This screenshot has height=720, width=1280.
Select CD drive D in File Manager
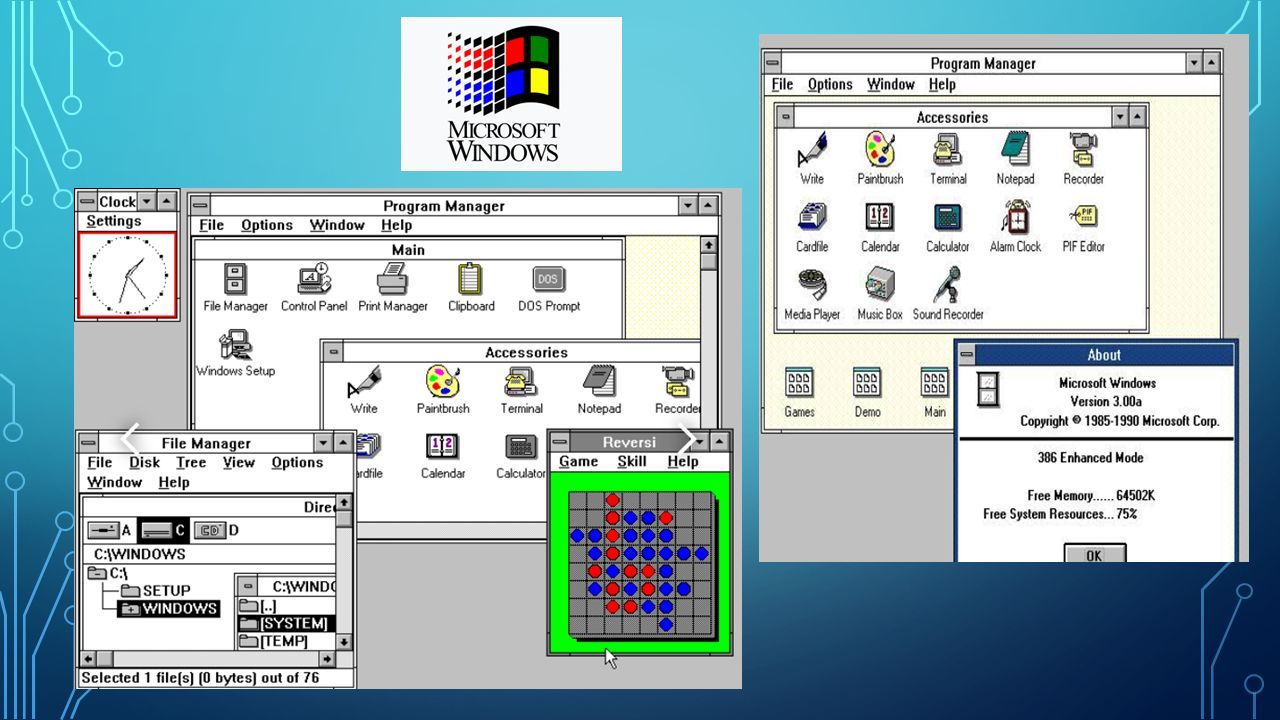tap(216, 530)
